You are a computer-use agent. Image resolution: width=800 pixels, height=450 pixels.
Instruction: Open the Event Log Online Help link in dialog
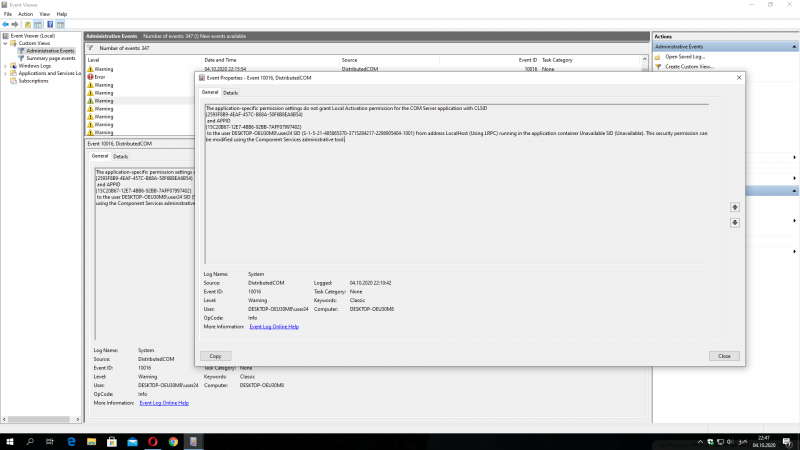coord(273,326)
